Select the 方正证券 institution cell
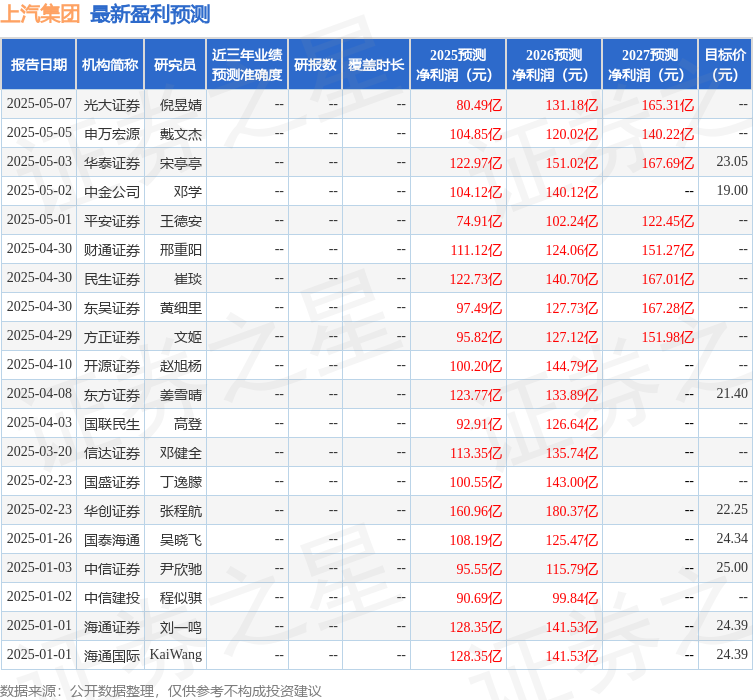Image resolution: width=753 pixels, height=700 pixels. coord(112,337)
